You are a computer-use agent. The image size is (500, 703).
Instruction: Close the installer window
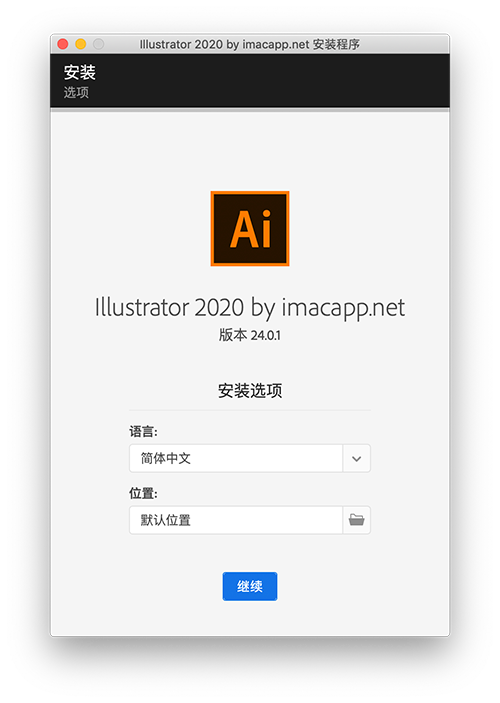(63, 44)
